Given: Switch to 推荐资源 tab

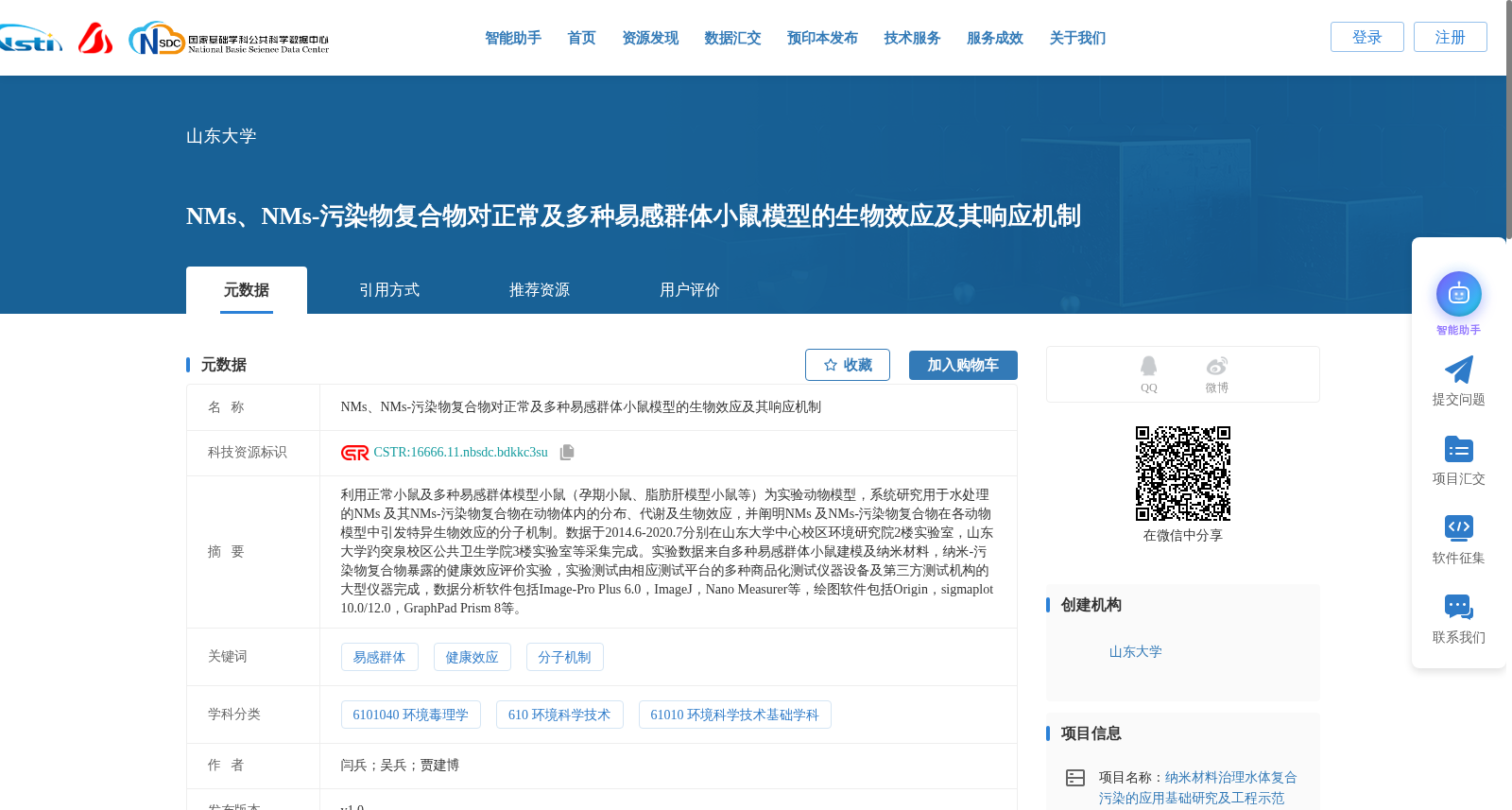Looking at the screenshot, I should 540,290.
